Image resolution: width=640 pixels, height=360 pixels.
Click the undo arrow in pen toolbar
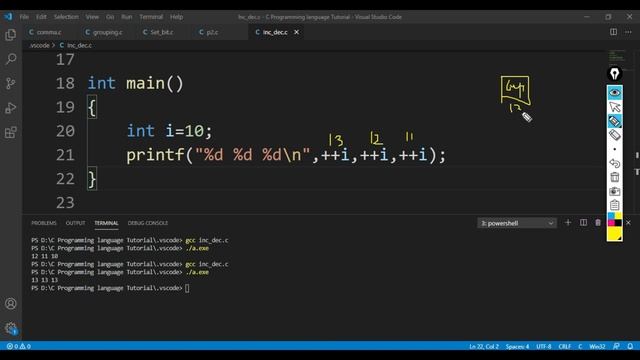point(615,163)
